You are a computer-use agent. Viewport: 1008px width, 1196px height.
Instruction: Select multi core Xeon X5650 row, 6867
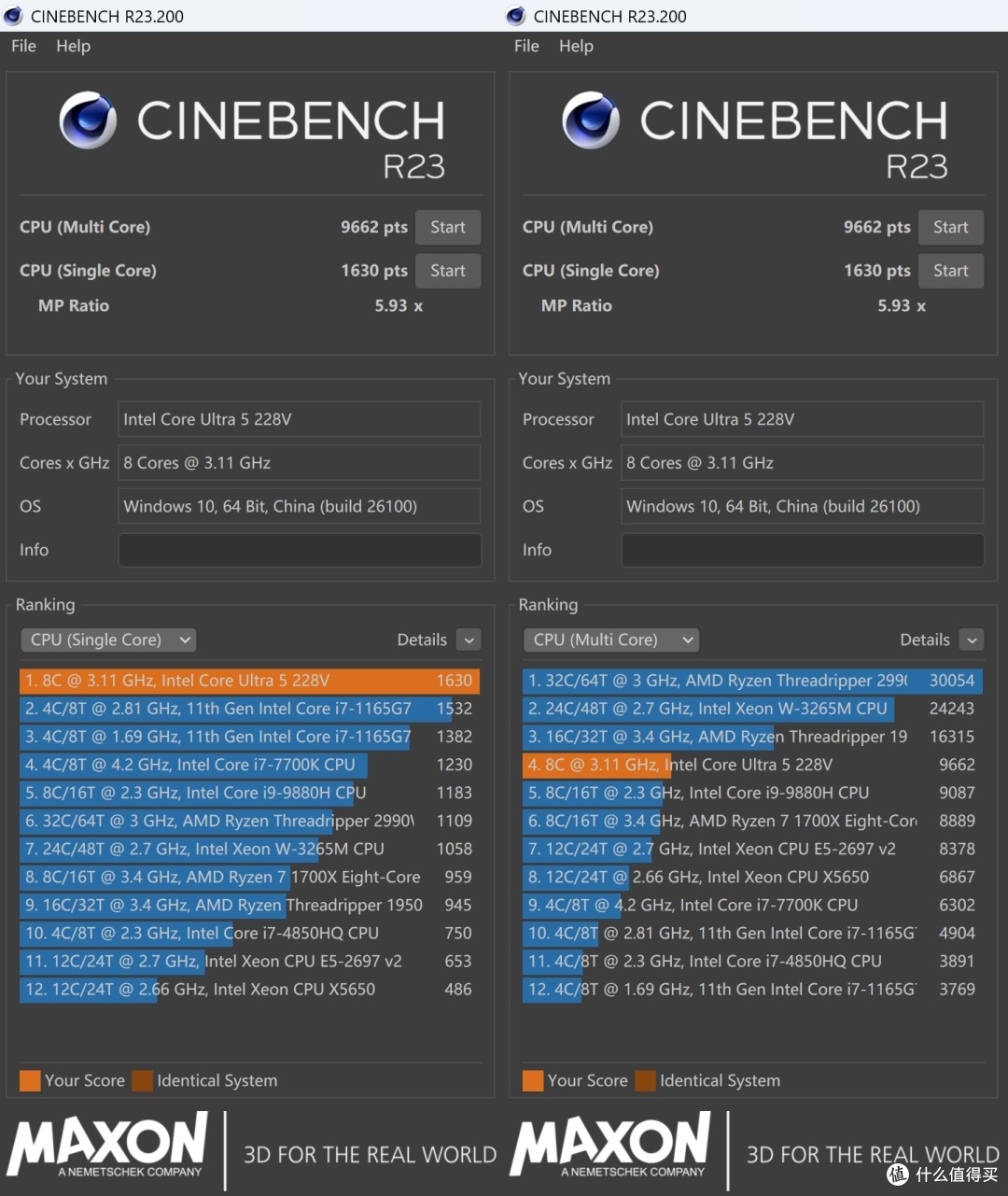coord(752,877)
